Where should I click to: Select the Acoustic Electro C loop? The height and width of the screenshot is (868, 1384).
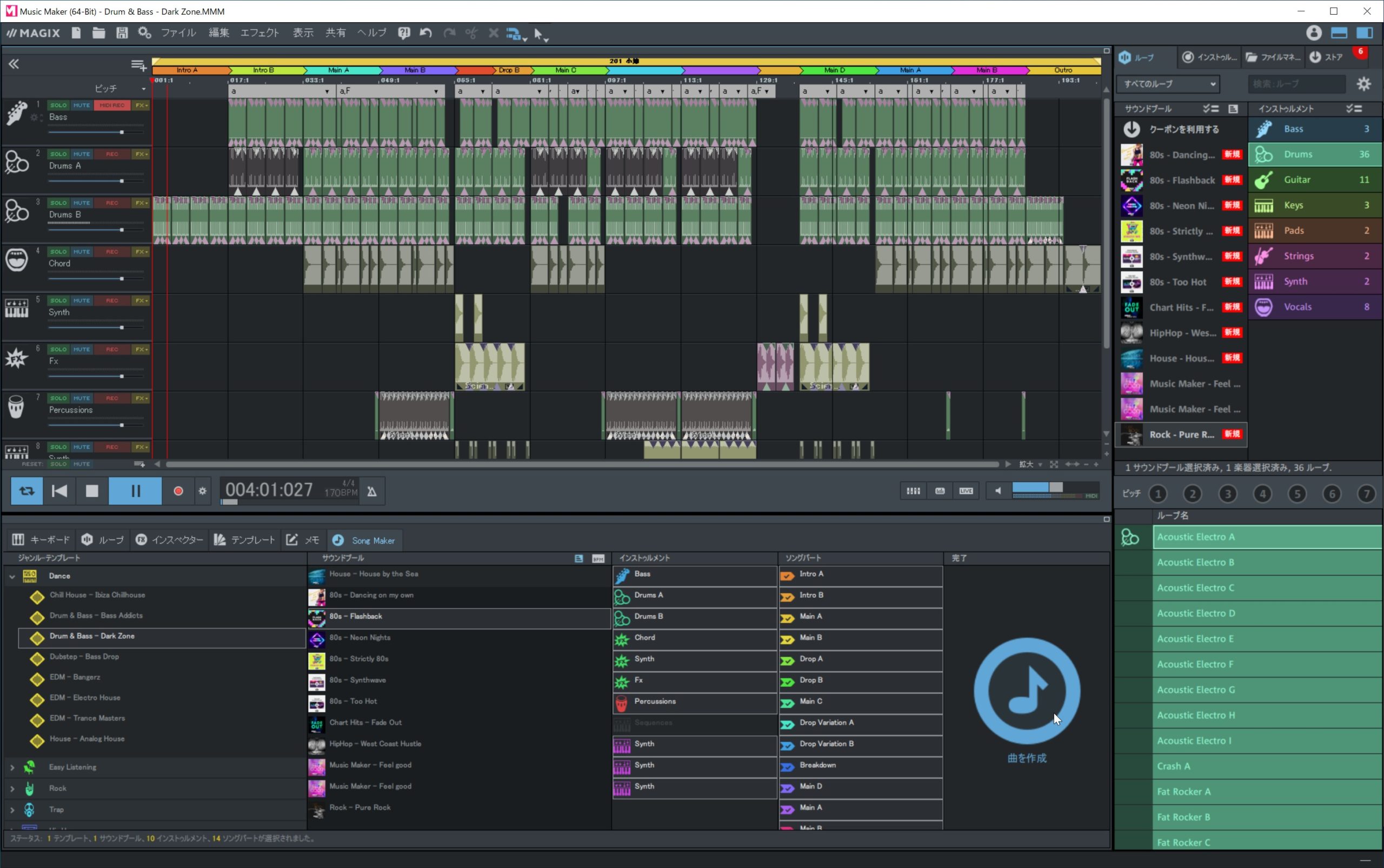pos(1267,588)
